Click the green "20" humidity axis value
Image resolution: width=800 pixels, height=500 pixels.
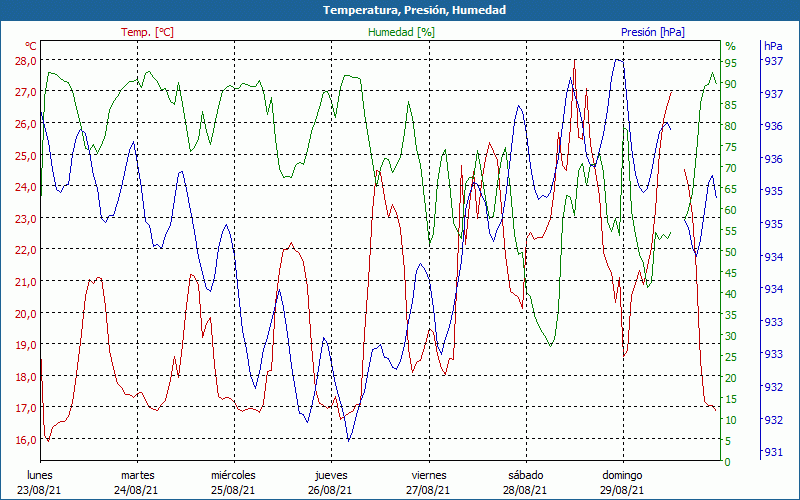731,378
